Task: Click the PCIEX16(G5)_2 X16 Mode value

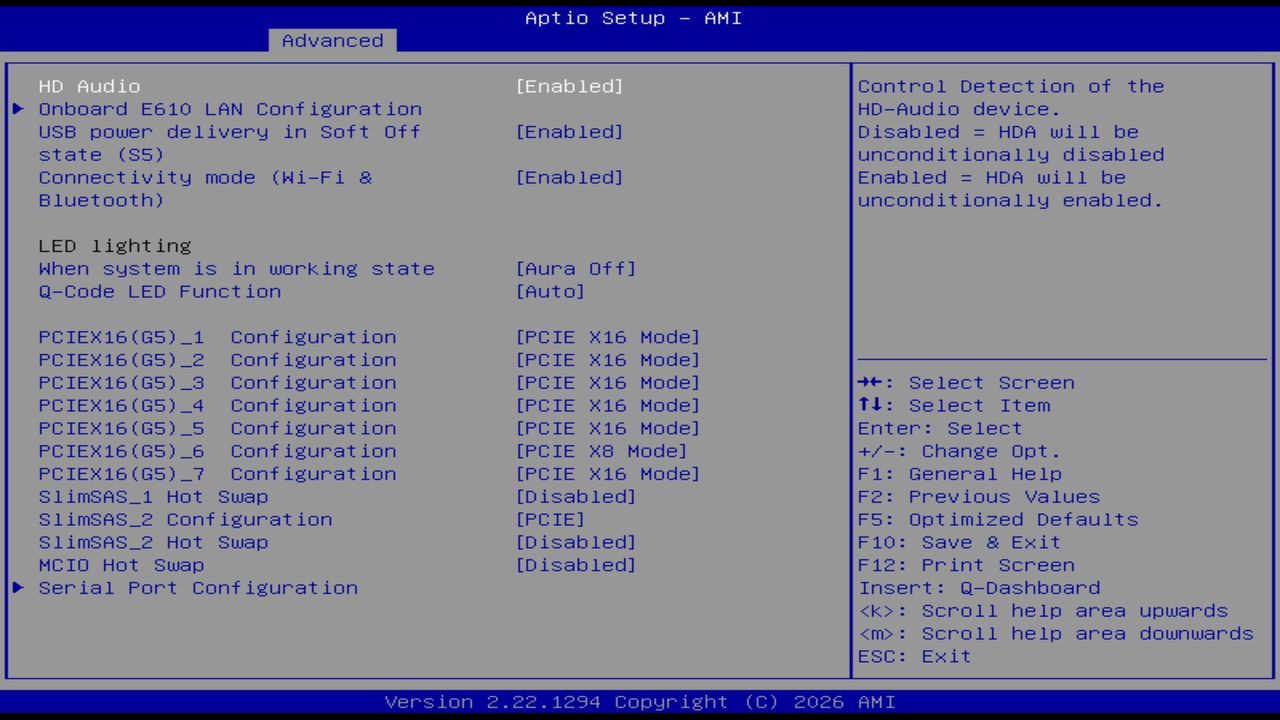Action: coord(607,359)
